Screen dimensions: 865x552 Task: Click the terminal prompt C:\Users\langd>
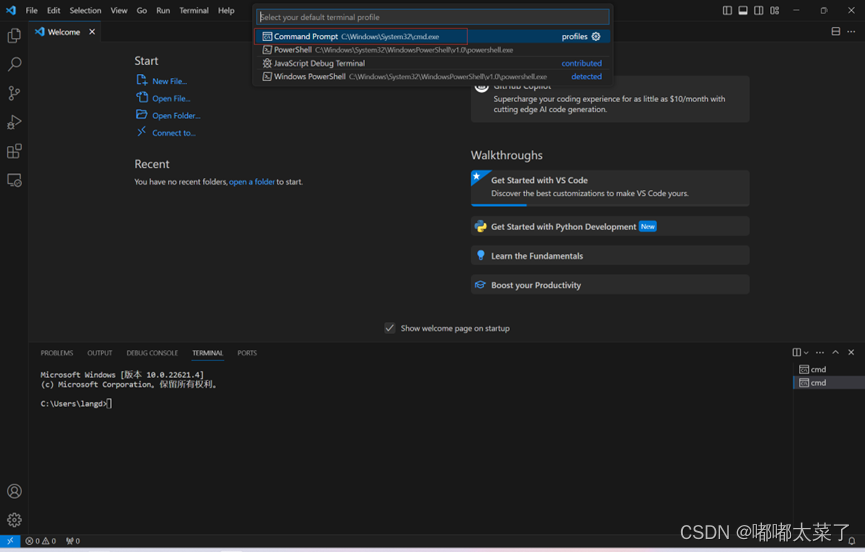(x=73, y=404)
